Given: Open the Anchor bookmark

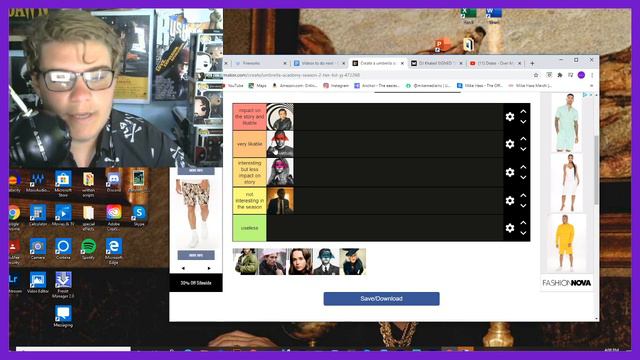Looking at the screenshot, I should (x=377, y=86).
